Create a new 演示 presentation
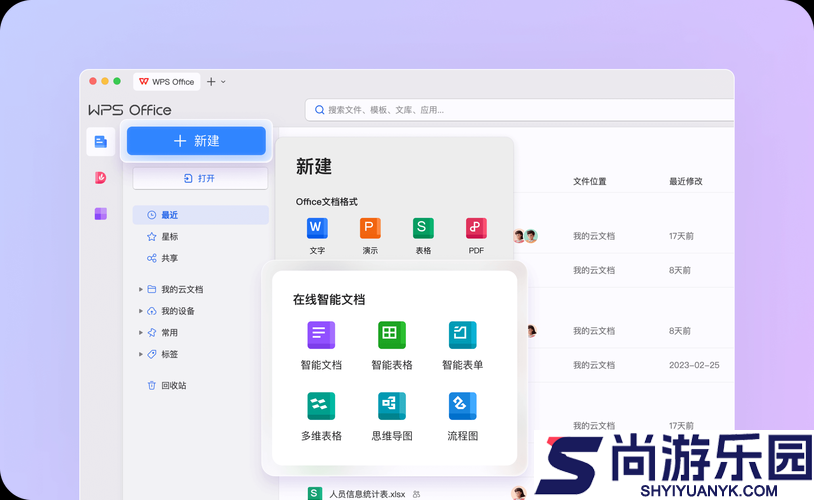814x500 pixels. [x=370, y=236]
